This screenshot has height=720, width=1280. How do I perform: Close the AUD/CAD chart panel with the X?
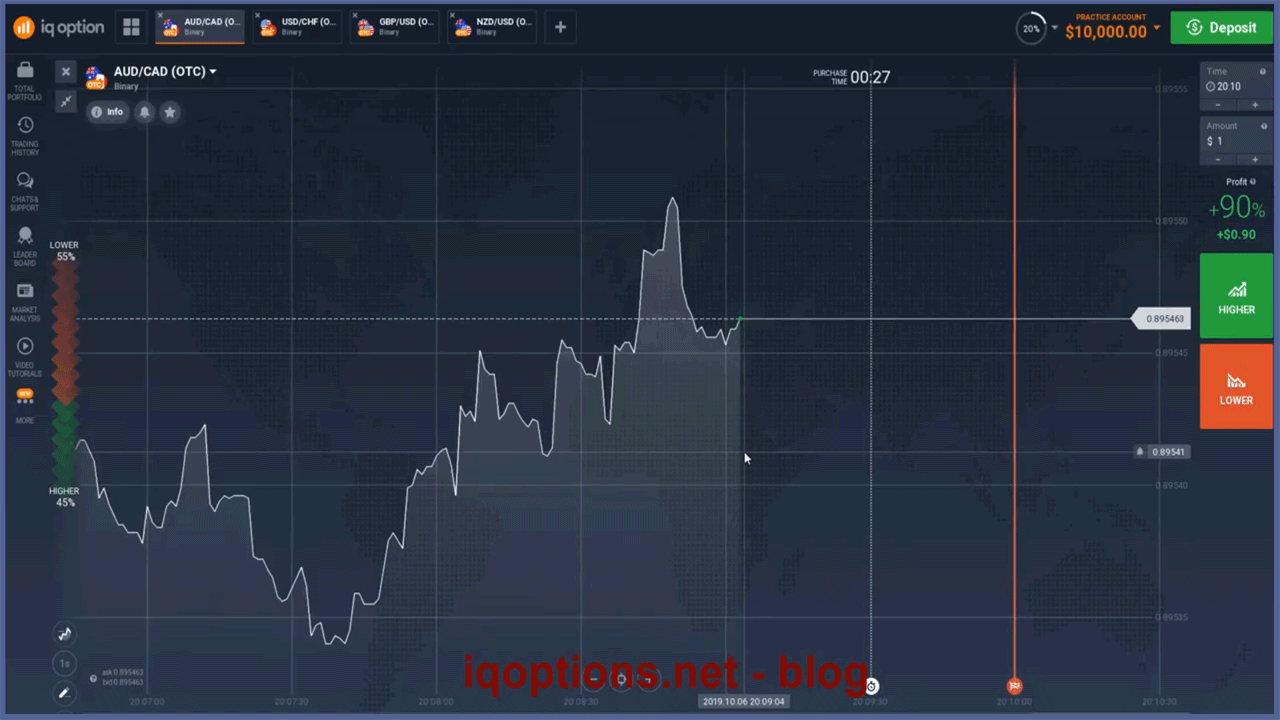click(65, 72)
